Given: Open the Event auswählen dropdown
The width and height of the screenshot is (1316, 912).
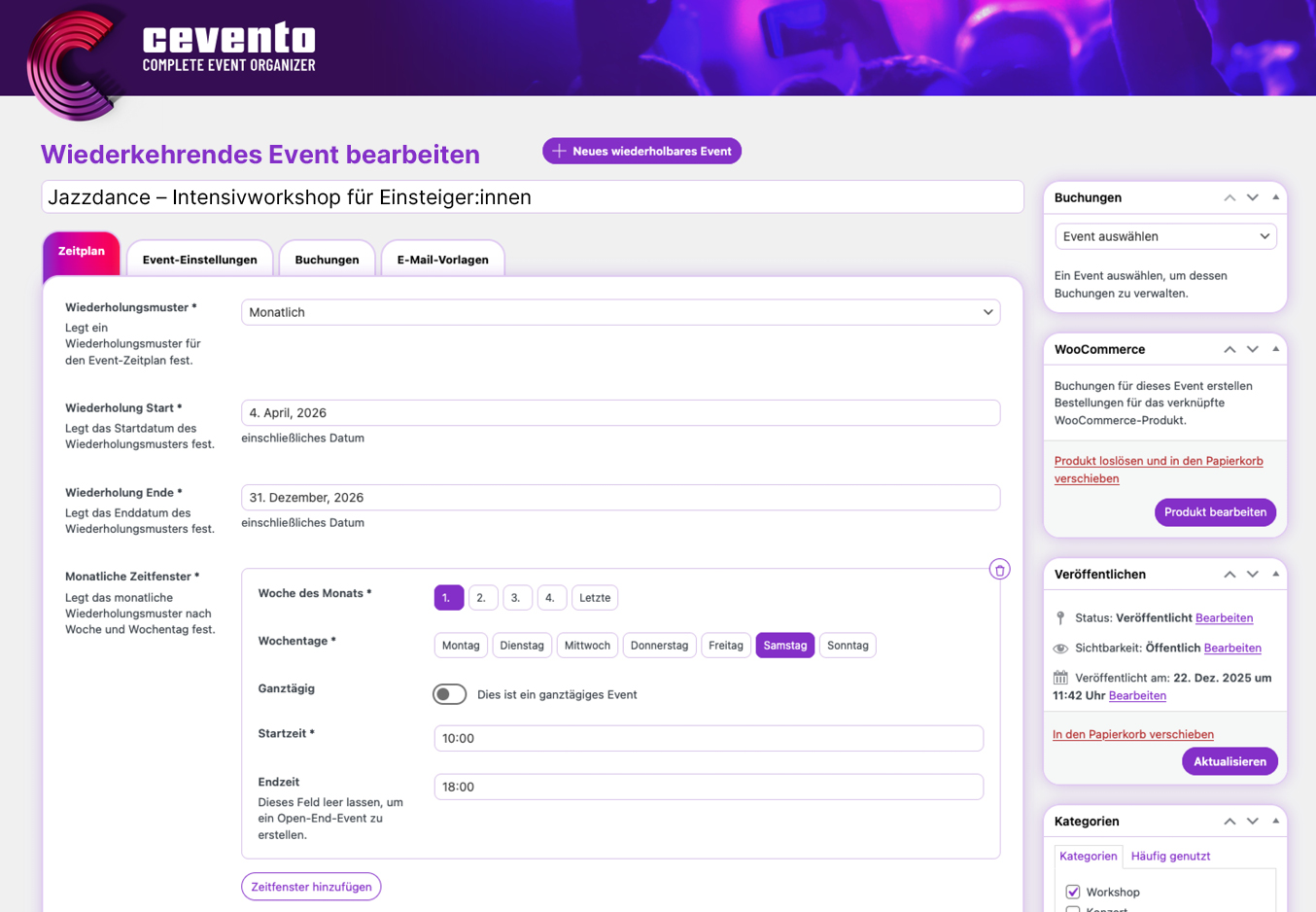Looking at the screenshot, I should click(x=1165, y=236).
